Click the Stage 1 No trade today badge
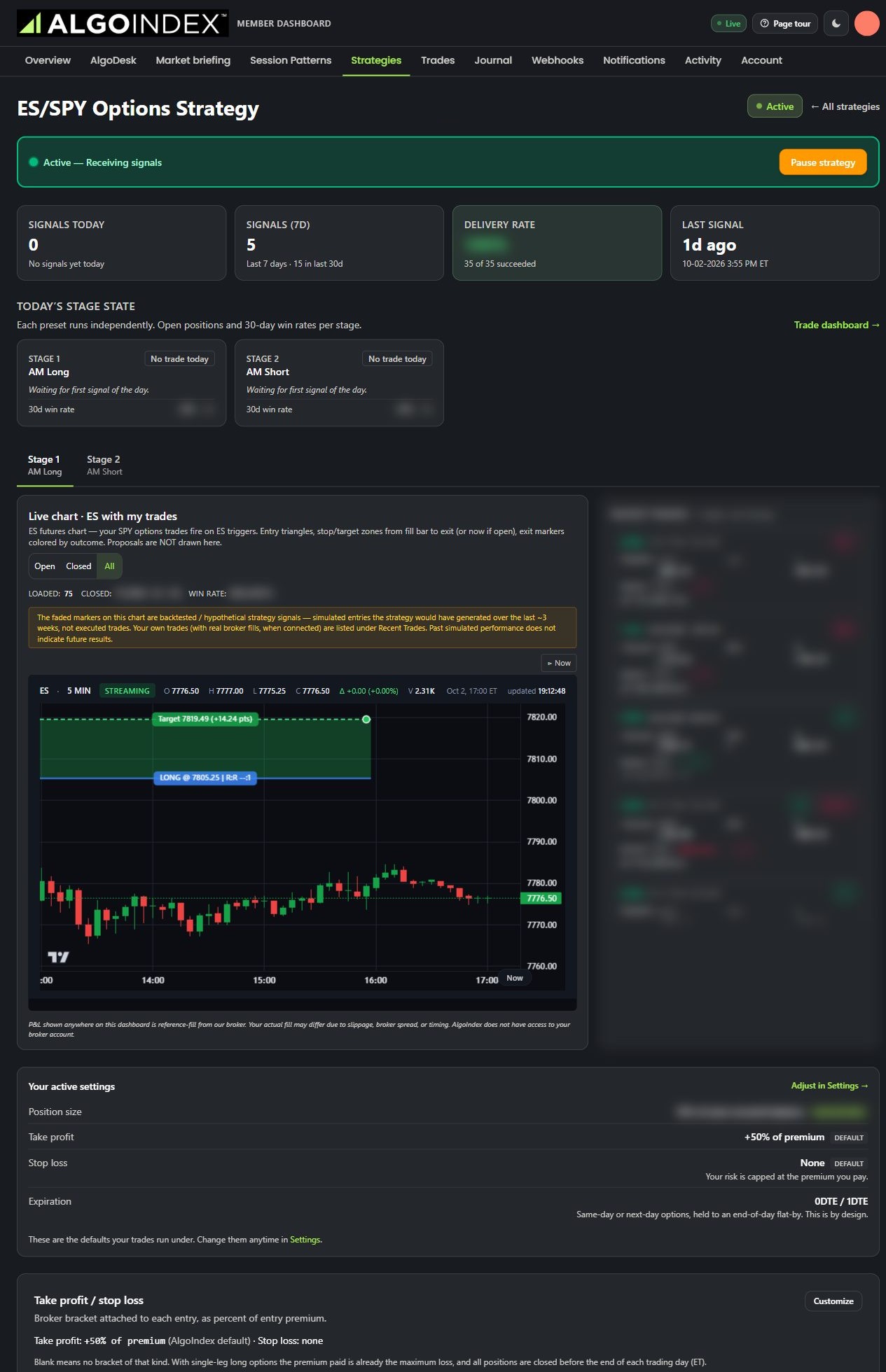This screenshot has width=886, height=1372. 179,358
